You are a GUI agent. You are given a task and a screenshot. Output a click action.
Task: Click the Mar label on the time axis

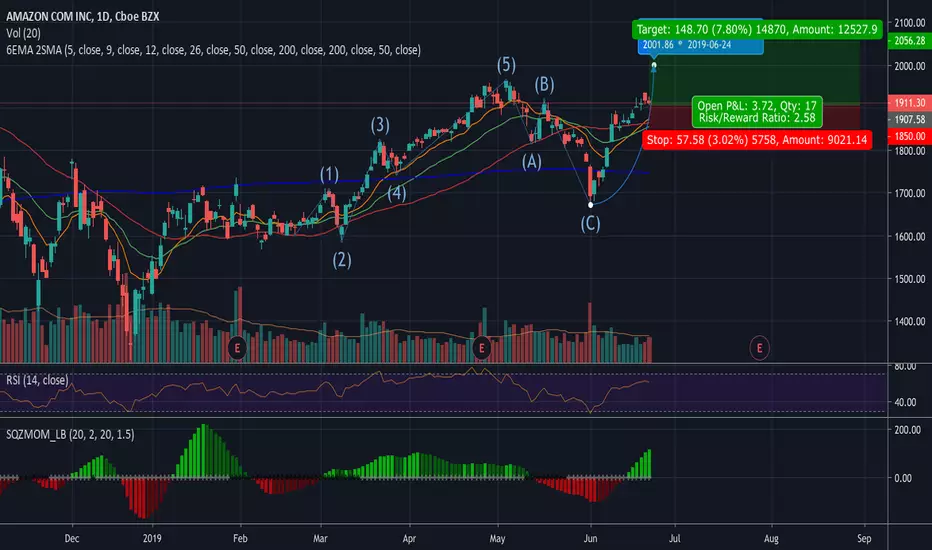tap(320, 539)
